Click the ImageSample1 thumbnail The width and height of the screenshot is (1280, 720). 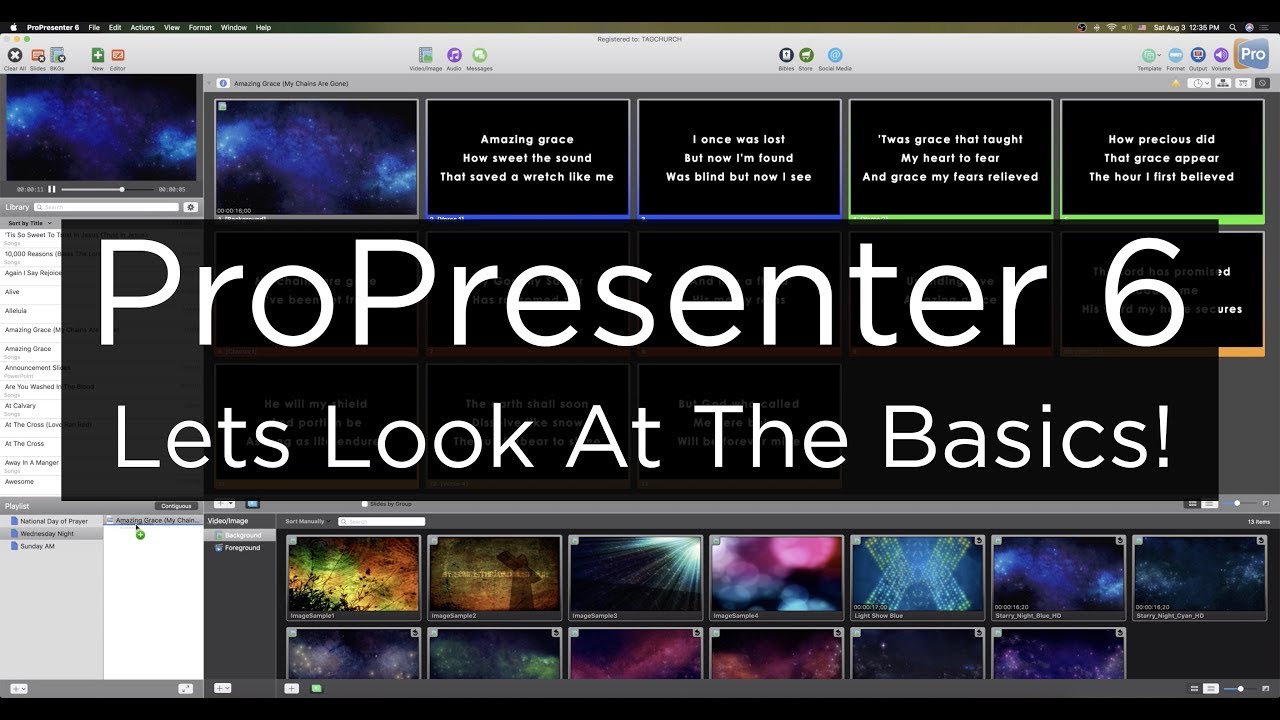tap(354, 578)
